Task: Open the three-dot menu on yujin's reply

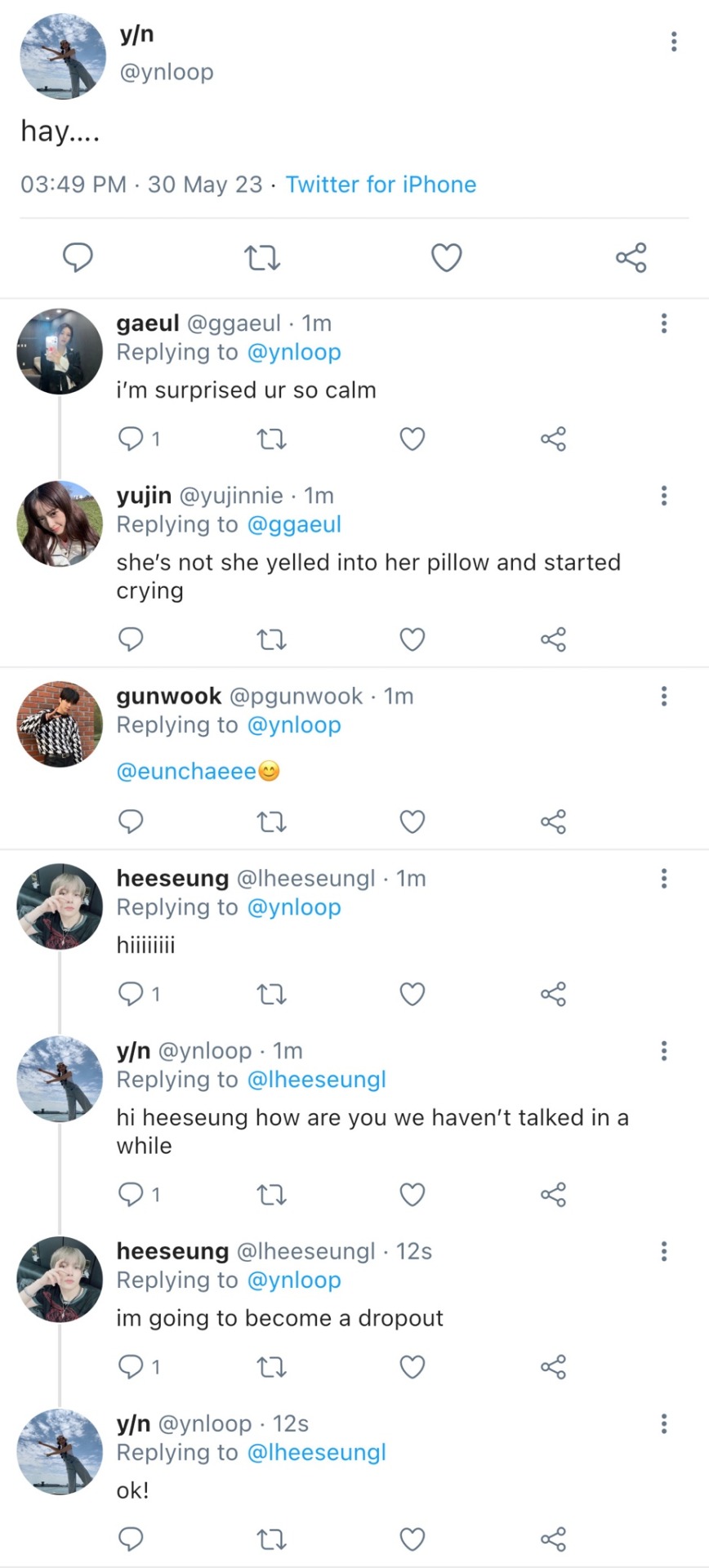Action: (663, 496)
